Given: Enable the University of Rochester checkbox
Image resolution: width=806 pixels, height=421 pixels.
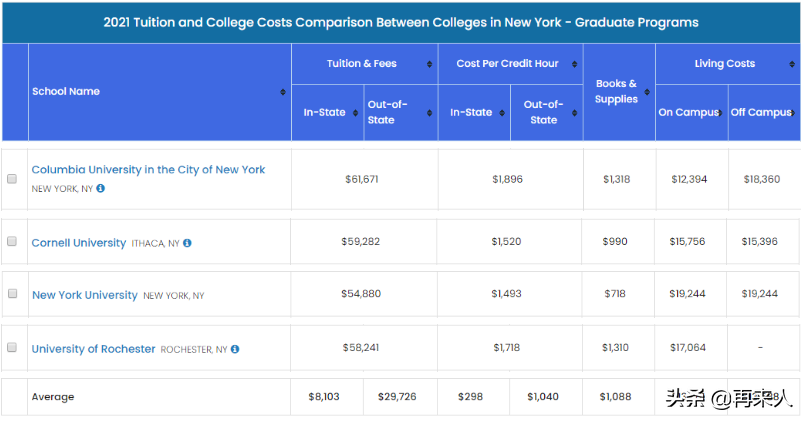Looking at the screenshot, I should coord(12,348).
